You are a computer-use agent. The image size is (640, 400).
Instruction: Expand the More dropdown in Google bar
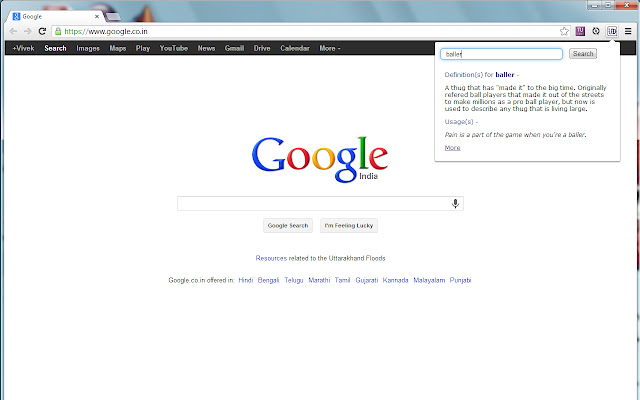click(x=329, y=48)
